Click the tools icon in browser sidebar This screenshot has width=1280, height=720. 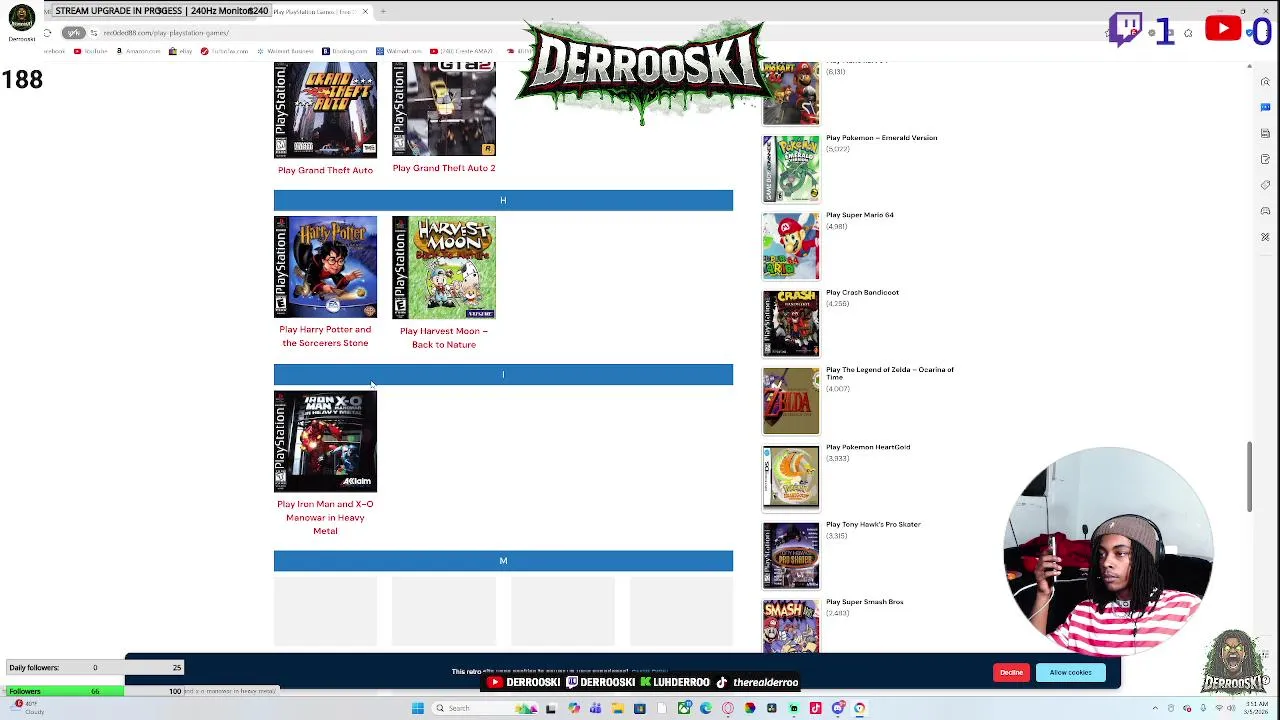[x=1265, y=237]
